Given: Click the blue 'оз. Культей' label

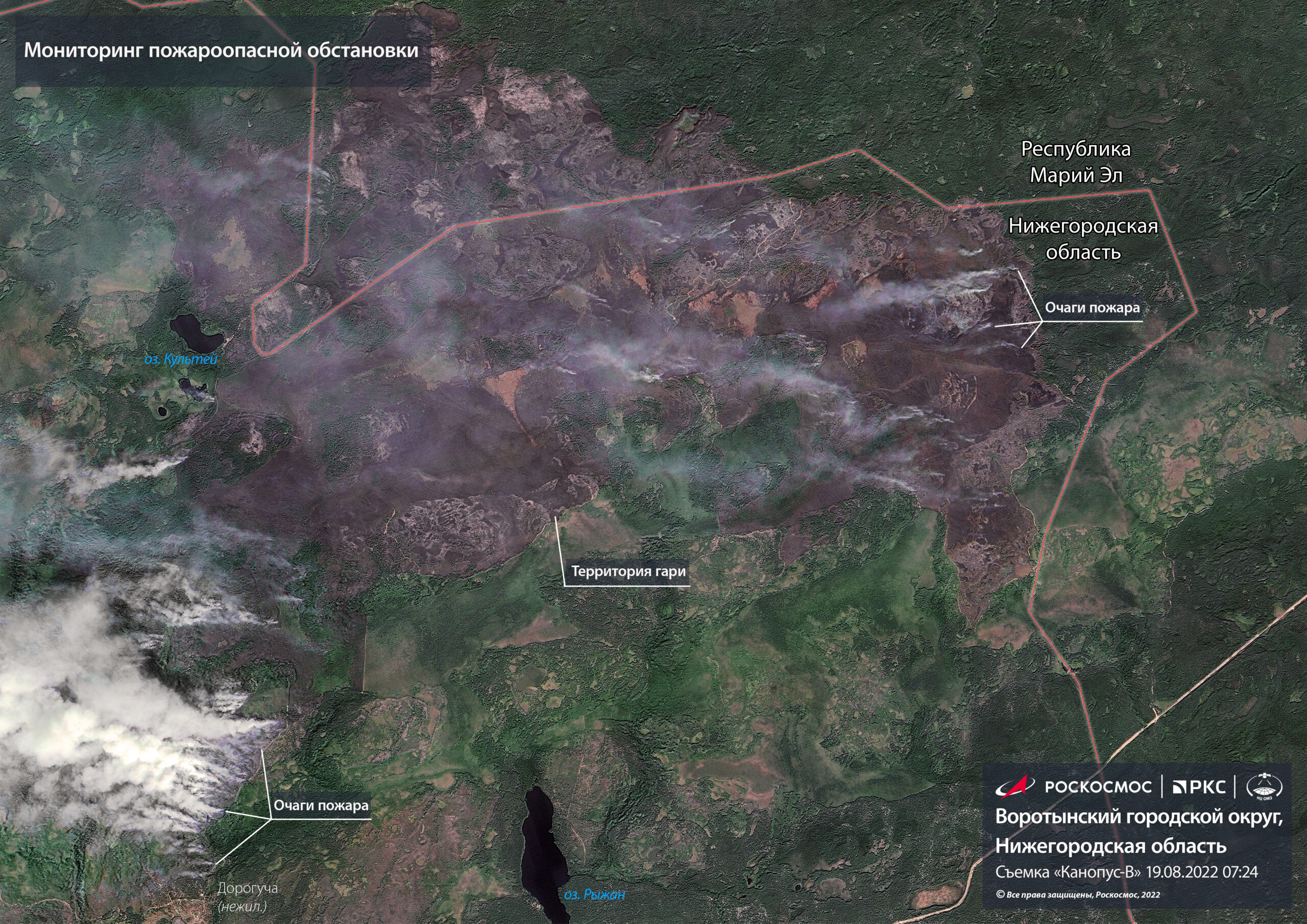Looking at the screenshot, I should coord(181,359).
